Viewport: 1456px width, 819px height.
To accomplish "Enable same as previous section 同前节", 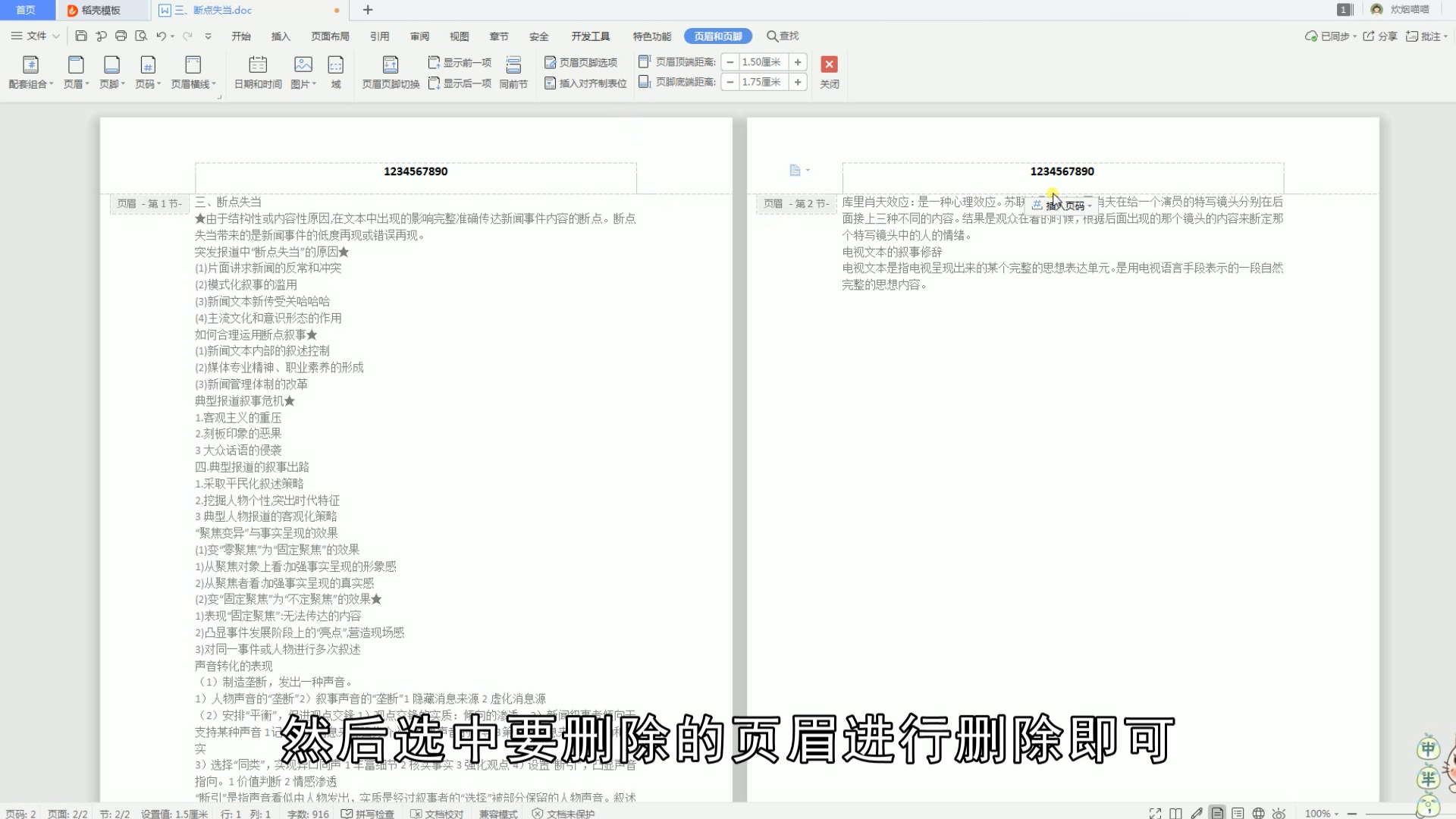I will click(x=514, y=72).
